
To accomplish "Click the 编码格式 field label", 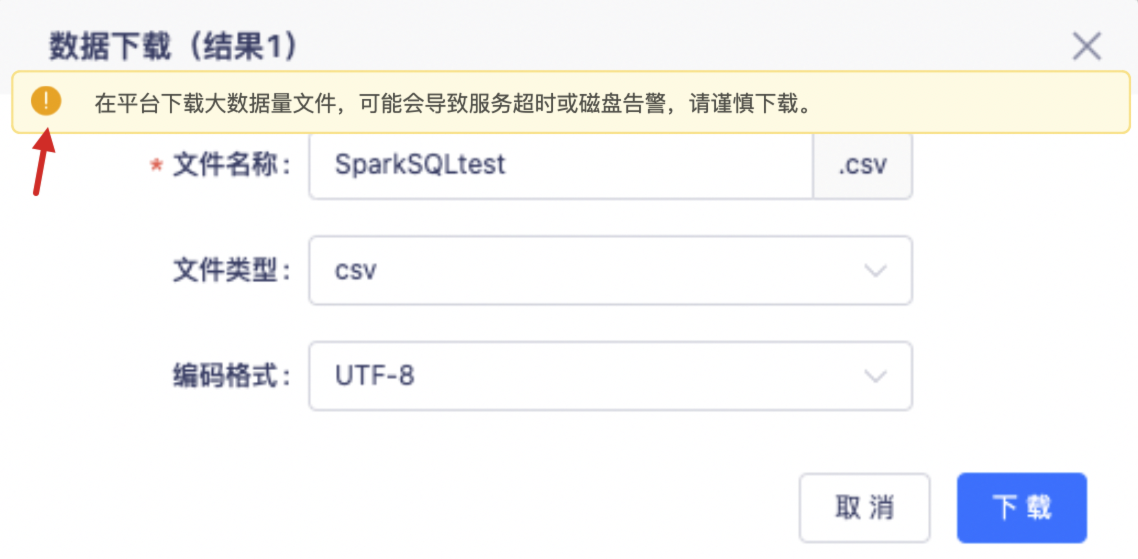I will coord(232,376).
